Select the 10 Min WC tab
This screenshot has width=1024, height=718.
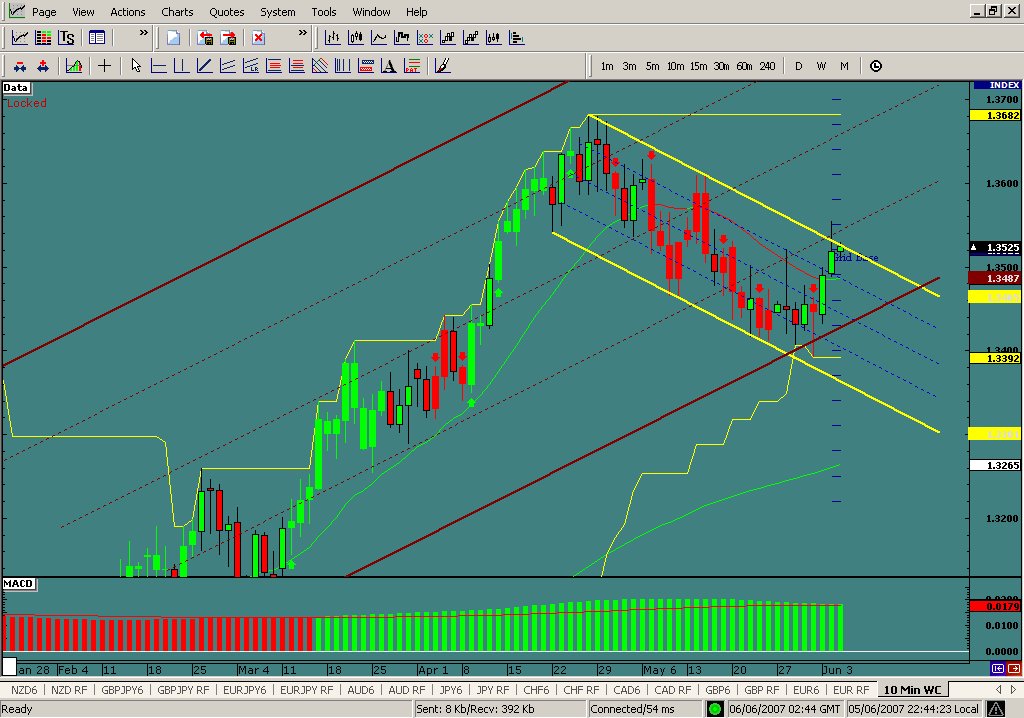tap(912, 690)
